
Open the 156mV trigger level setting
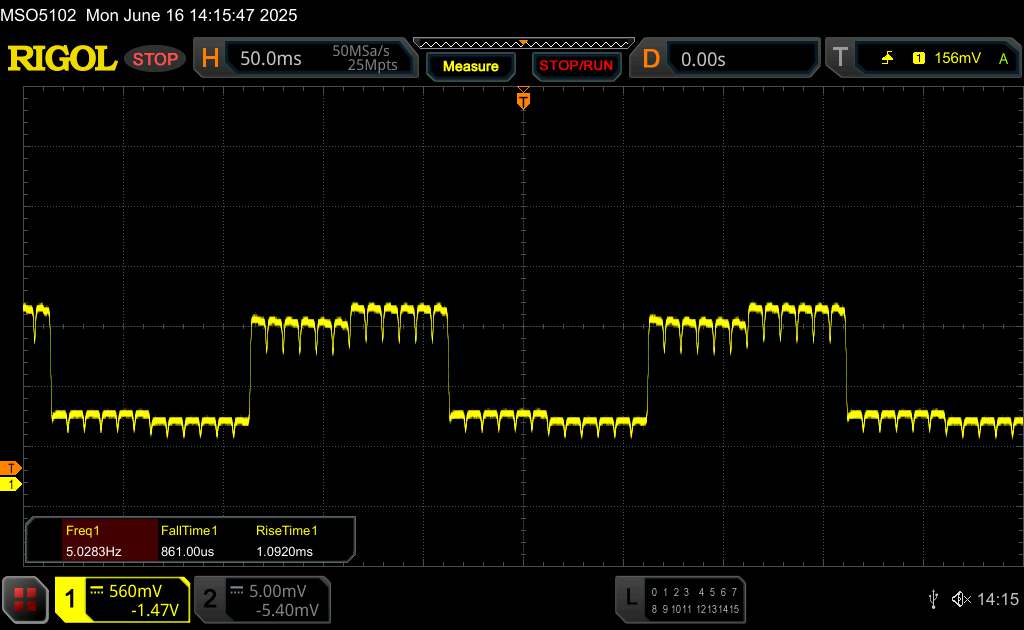pyautogui.click(x=958, y=59)
